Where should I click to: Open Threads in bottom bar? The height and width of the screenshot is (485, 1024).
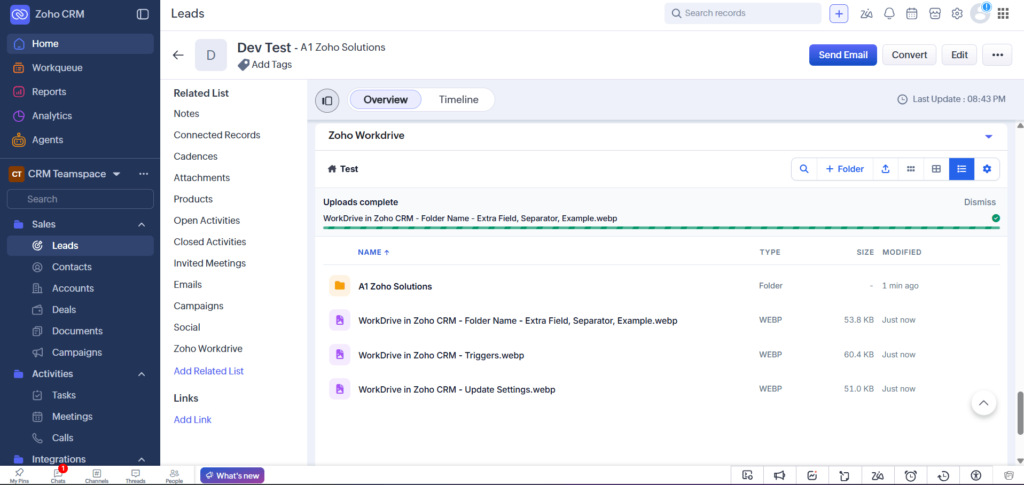[x=135, y=476]
